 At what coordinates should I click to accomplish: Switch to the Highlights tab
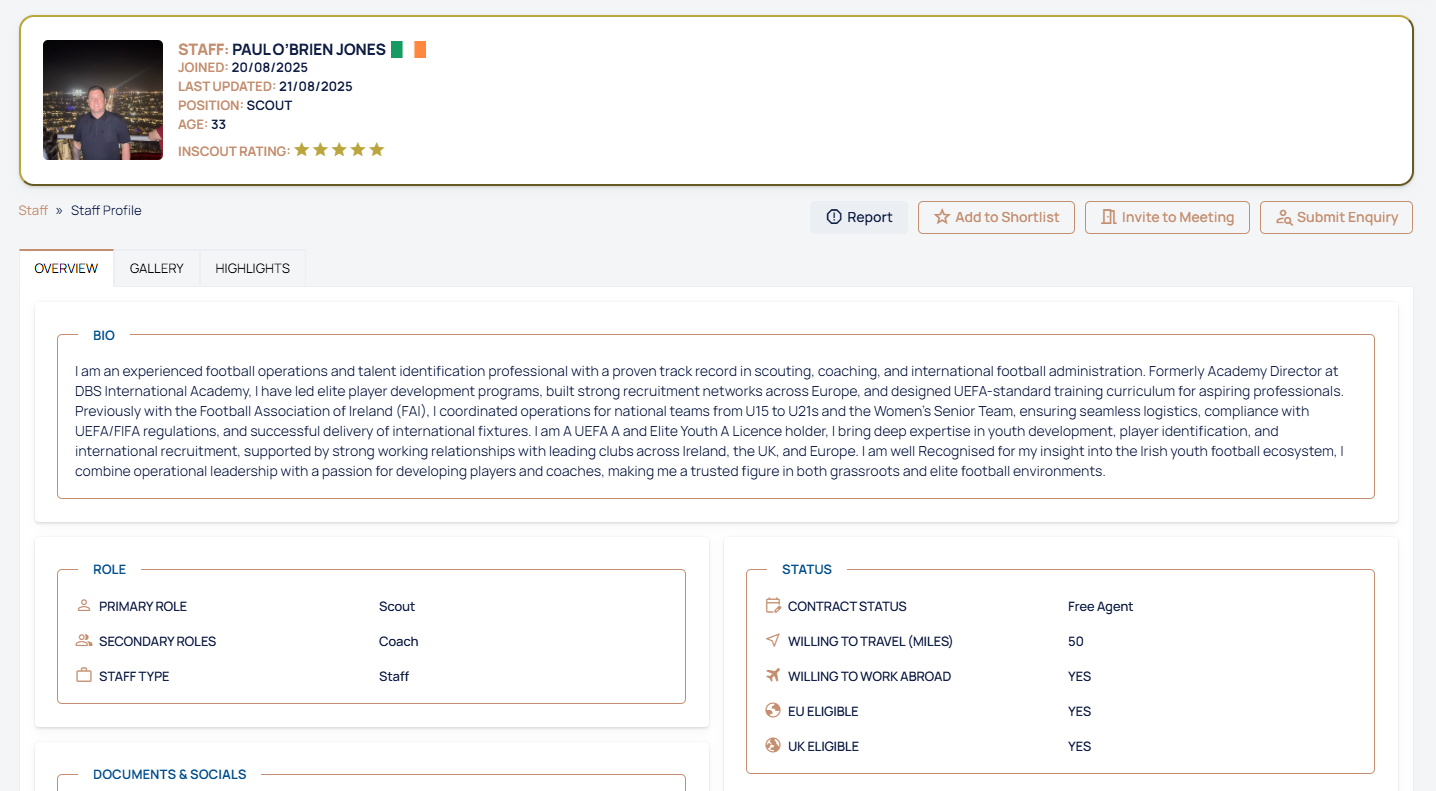pyautogui.click(x=253, y=268)
